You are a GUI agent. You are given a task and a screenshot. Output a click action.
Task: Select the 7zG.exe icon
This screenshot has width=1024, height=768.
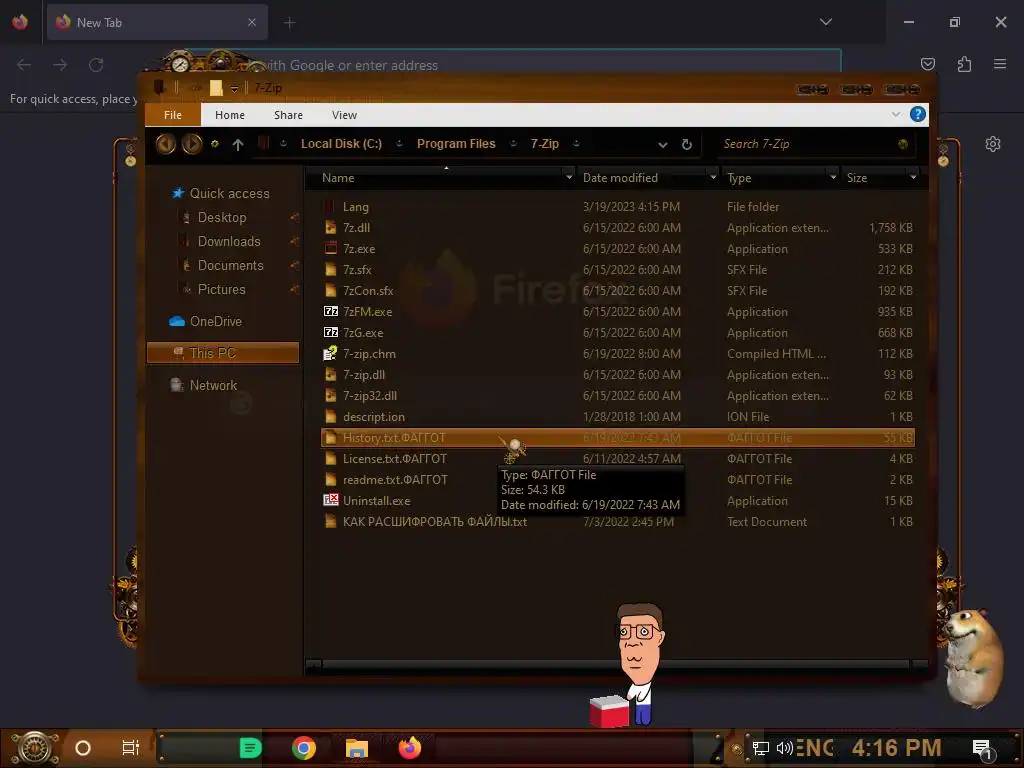coord(331,332)
